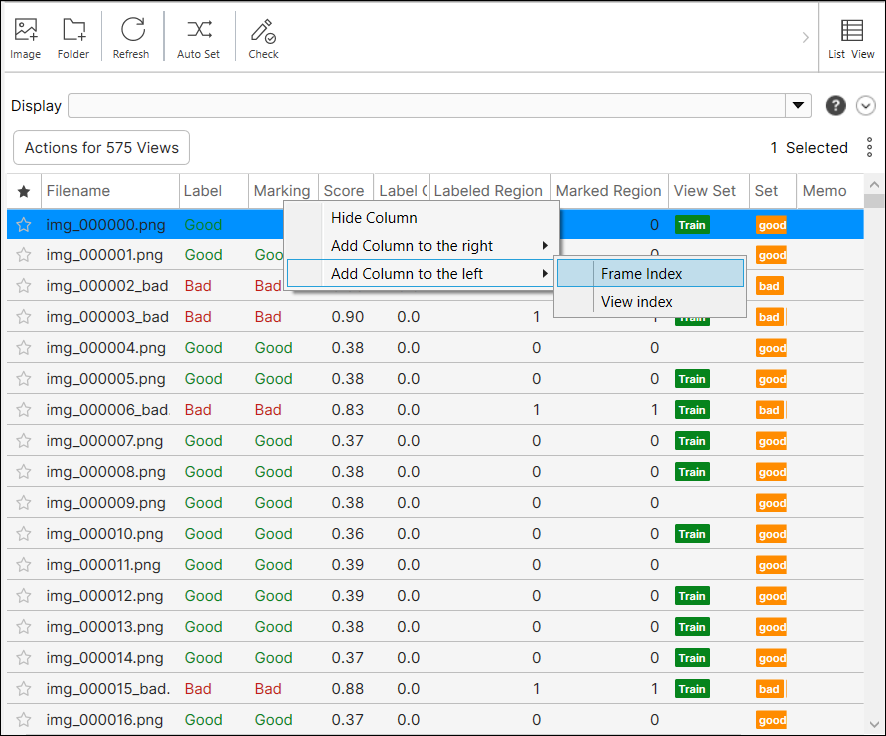The width and height of the screenshot is (886, 736).
Task: Expand the toolbar overflow chevron
Action: pos(806,38)
